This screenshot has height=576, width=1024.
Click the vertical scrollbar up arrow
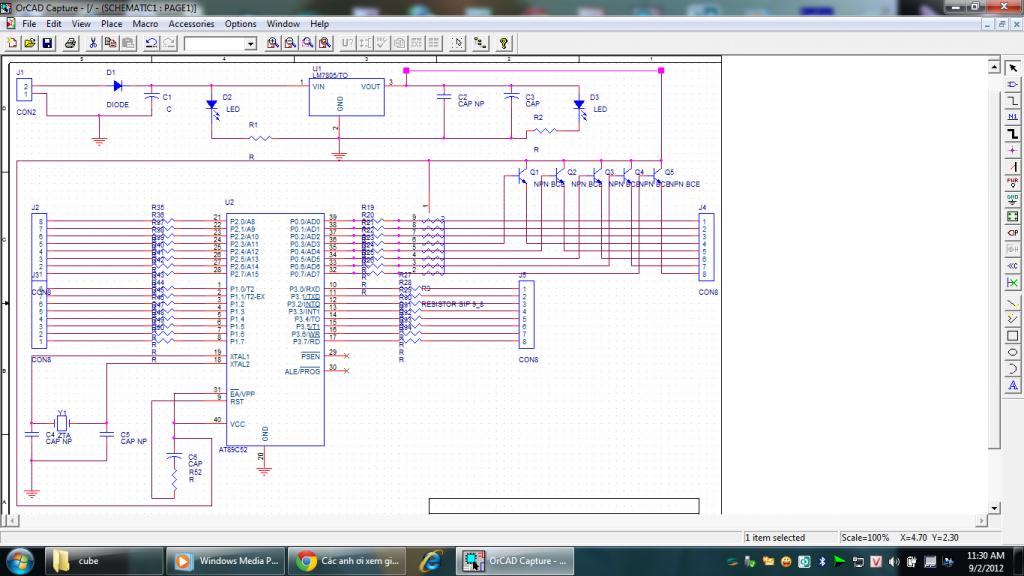[994, 67]
